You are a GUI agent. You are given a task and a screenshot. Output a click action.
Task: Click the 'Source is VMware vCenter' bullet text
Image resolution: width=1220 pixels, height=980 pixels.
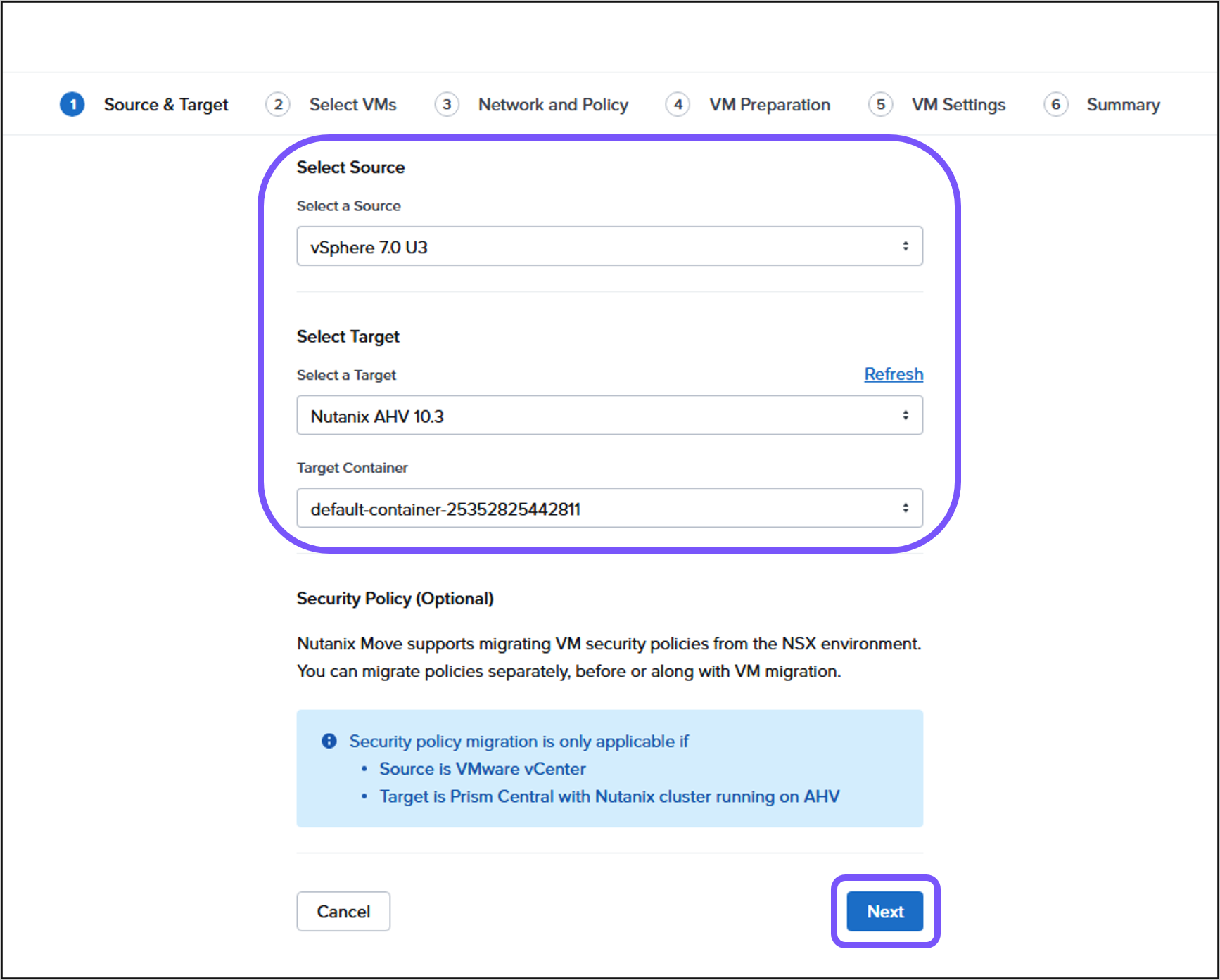click(x=482, y=769)
